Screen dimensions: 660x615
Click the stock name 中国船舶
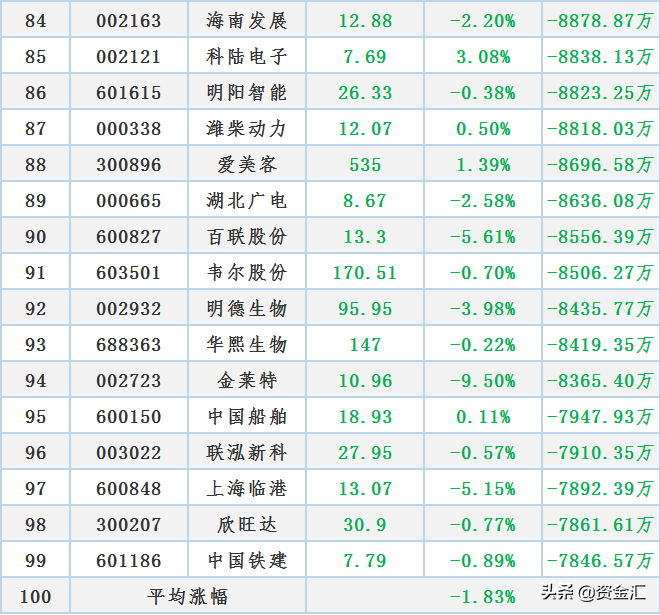pyautogui.click(x=247, y=417)
